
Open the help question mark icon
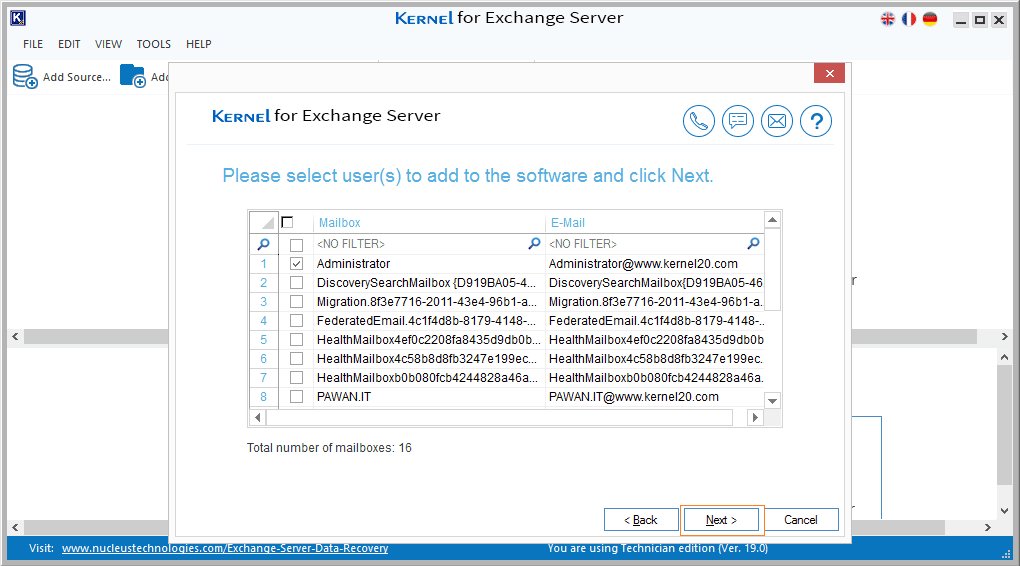[816, 121]
